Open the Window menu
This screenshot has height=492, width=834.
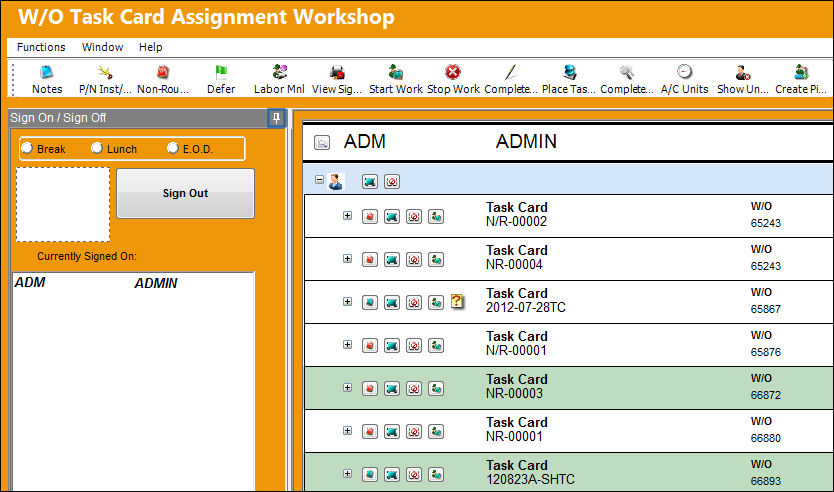[103, 47]
